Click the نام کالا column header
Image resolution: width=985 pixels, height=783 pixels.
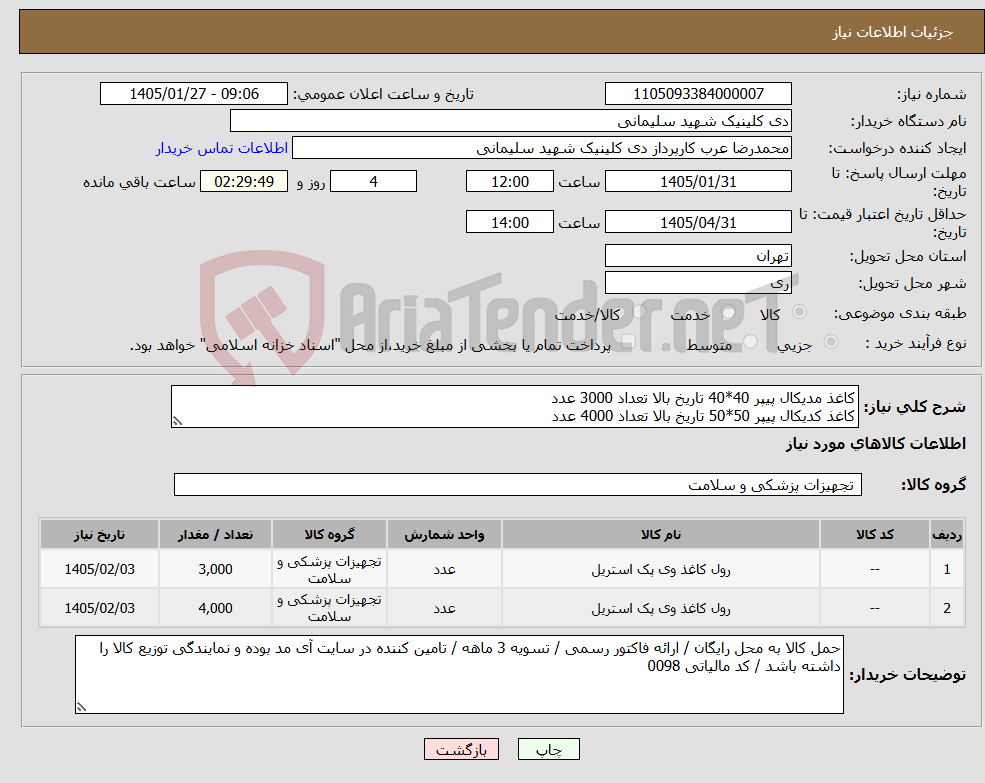tap(661, 534)
